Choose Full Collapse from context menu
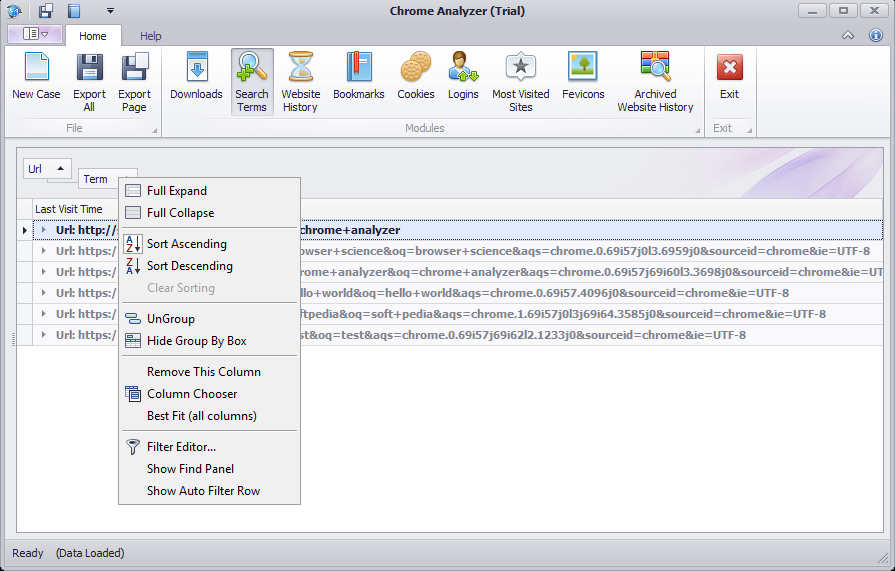895x571 pixels. coord(209,213)
